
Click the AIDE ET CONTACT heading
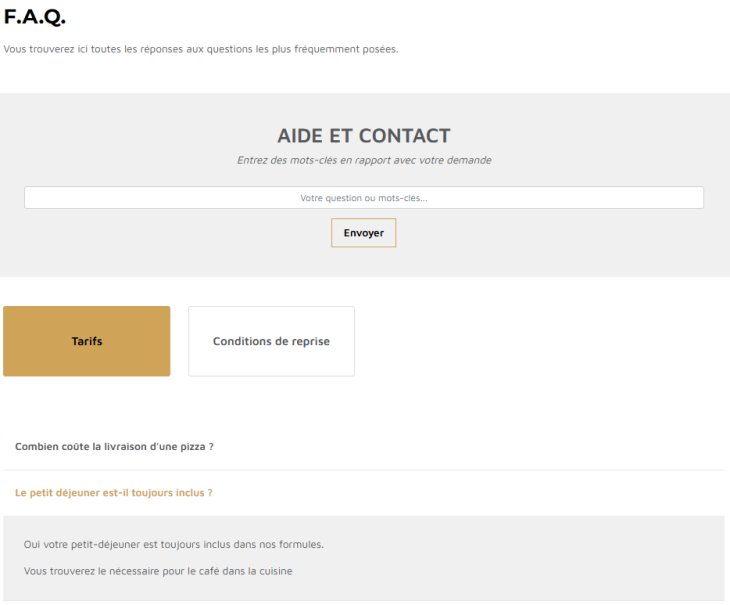point(364,136)
